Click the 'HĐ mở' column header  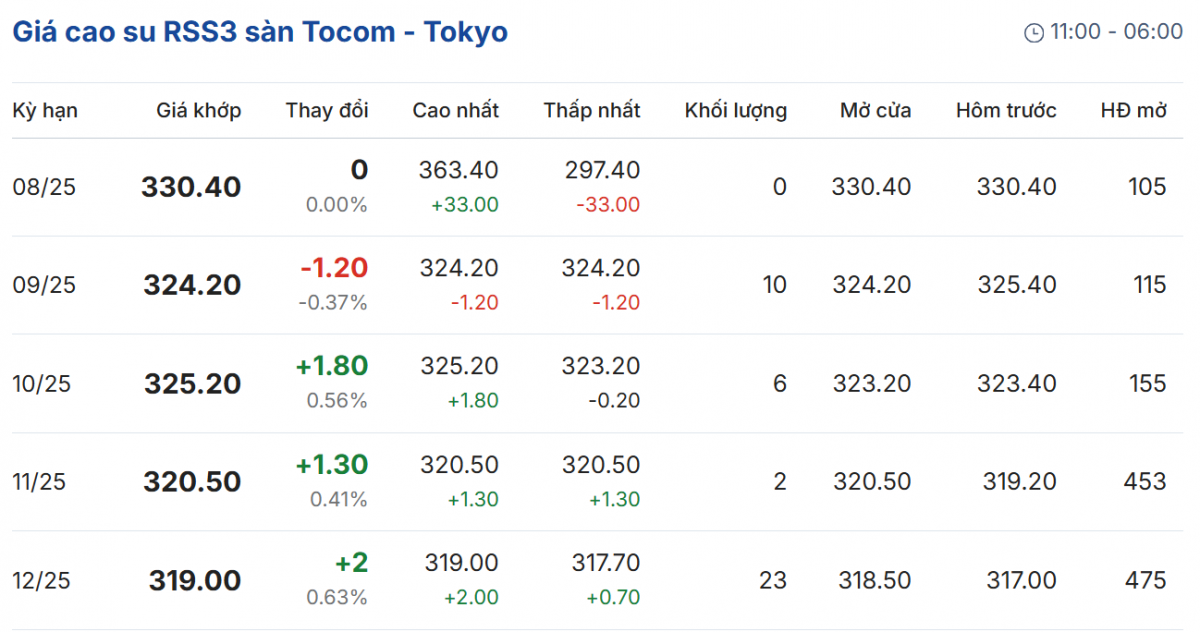point(1133,110)
